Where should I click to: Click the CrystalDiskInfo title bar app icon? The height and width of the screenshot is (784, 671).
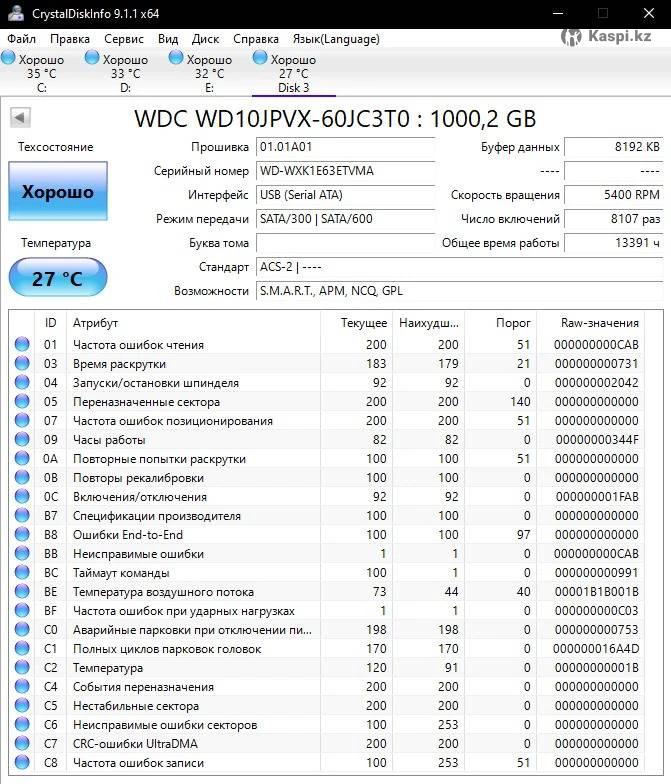pos(16,13)
